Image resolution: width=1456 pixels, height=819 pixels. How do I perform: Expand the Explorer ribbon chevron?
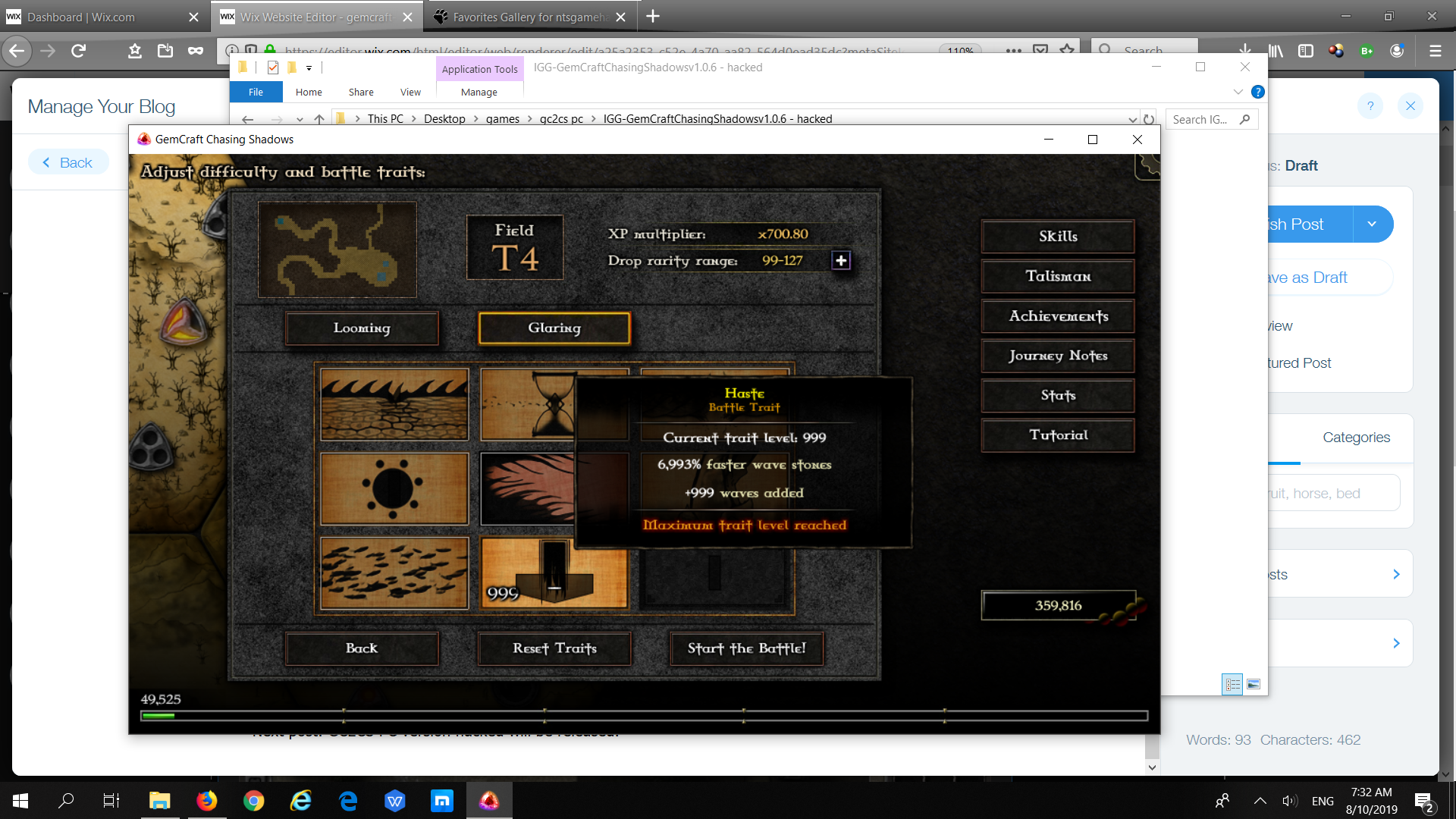pyautogui.click(x=1238, y=92)
